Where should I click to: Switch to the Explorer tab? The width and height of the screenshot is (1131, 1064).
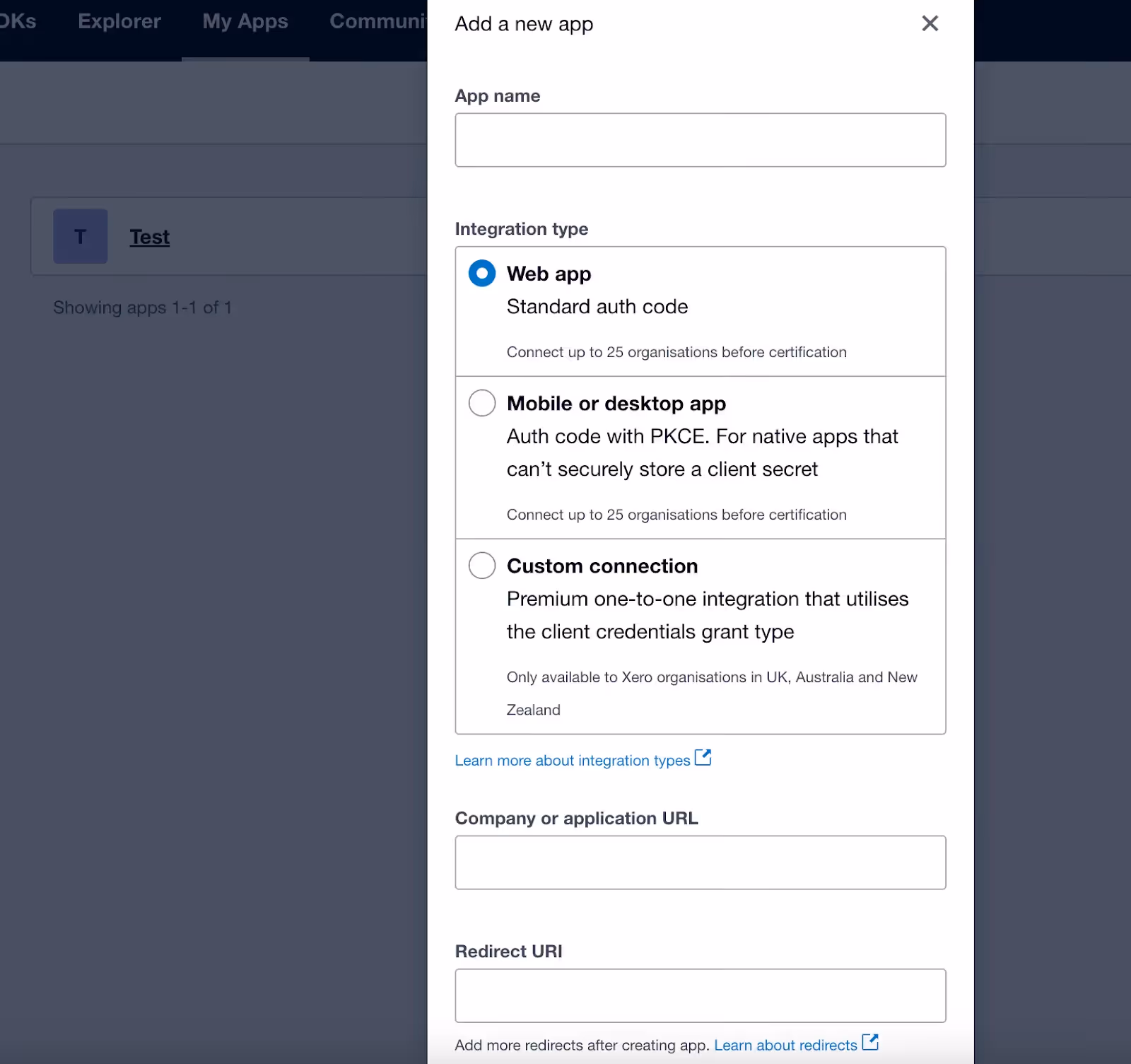pos(119,21)
